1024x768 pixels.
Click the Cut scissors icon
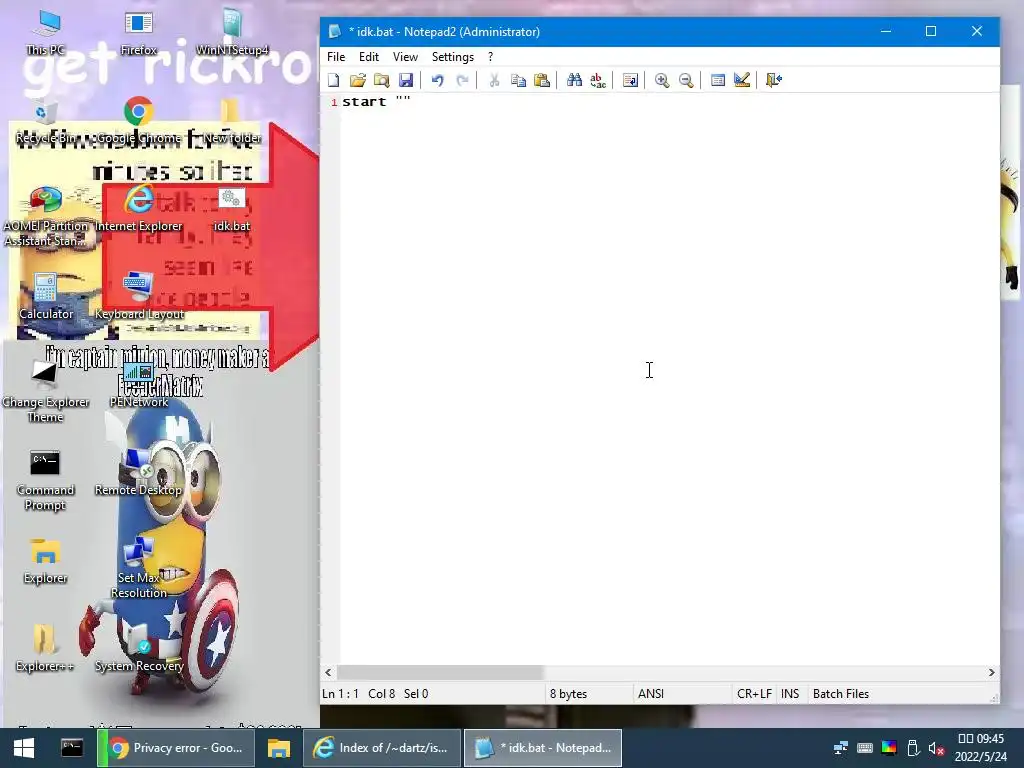(x=494, y=80)
